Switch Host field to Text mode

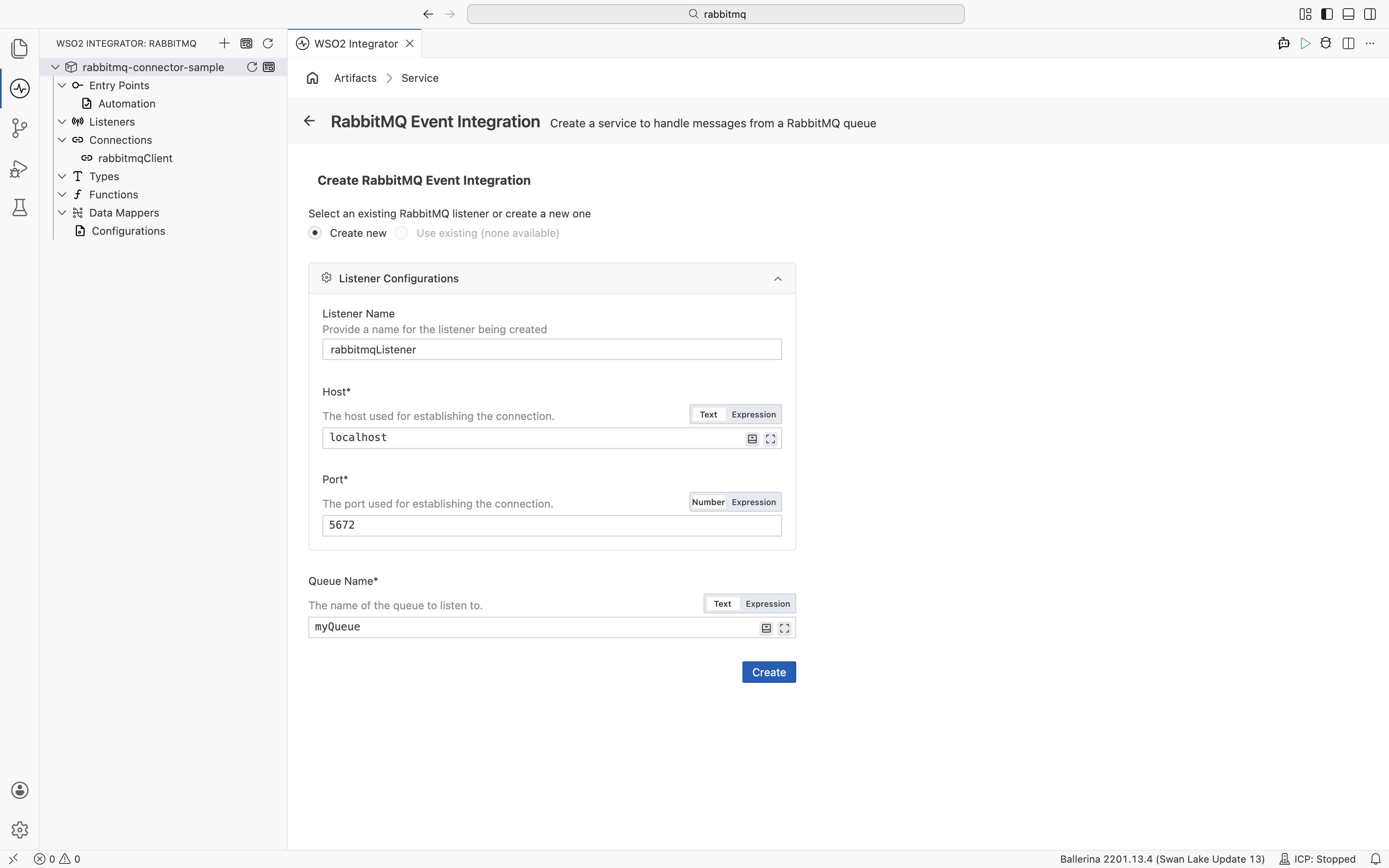[x=708, y=415]
